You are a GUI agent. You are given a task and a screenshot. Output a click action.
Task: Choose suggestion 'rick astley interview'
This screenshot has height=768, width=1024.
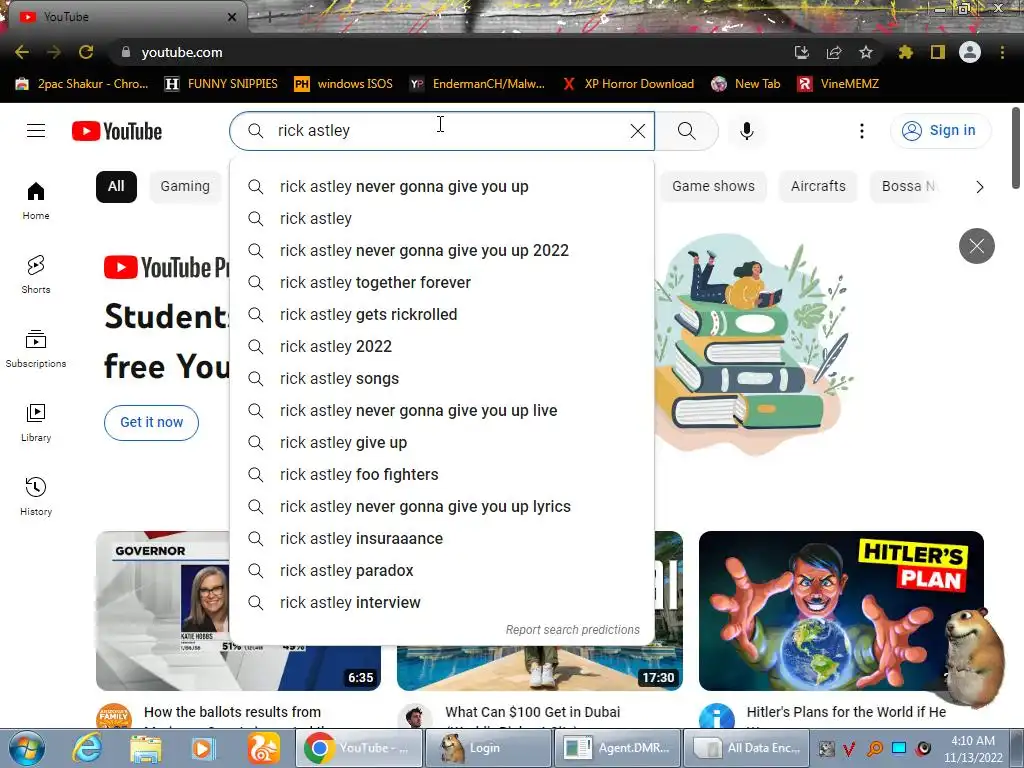442,603
